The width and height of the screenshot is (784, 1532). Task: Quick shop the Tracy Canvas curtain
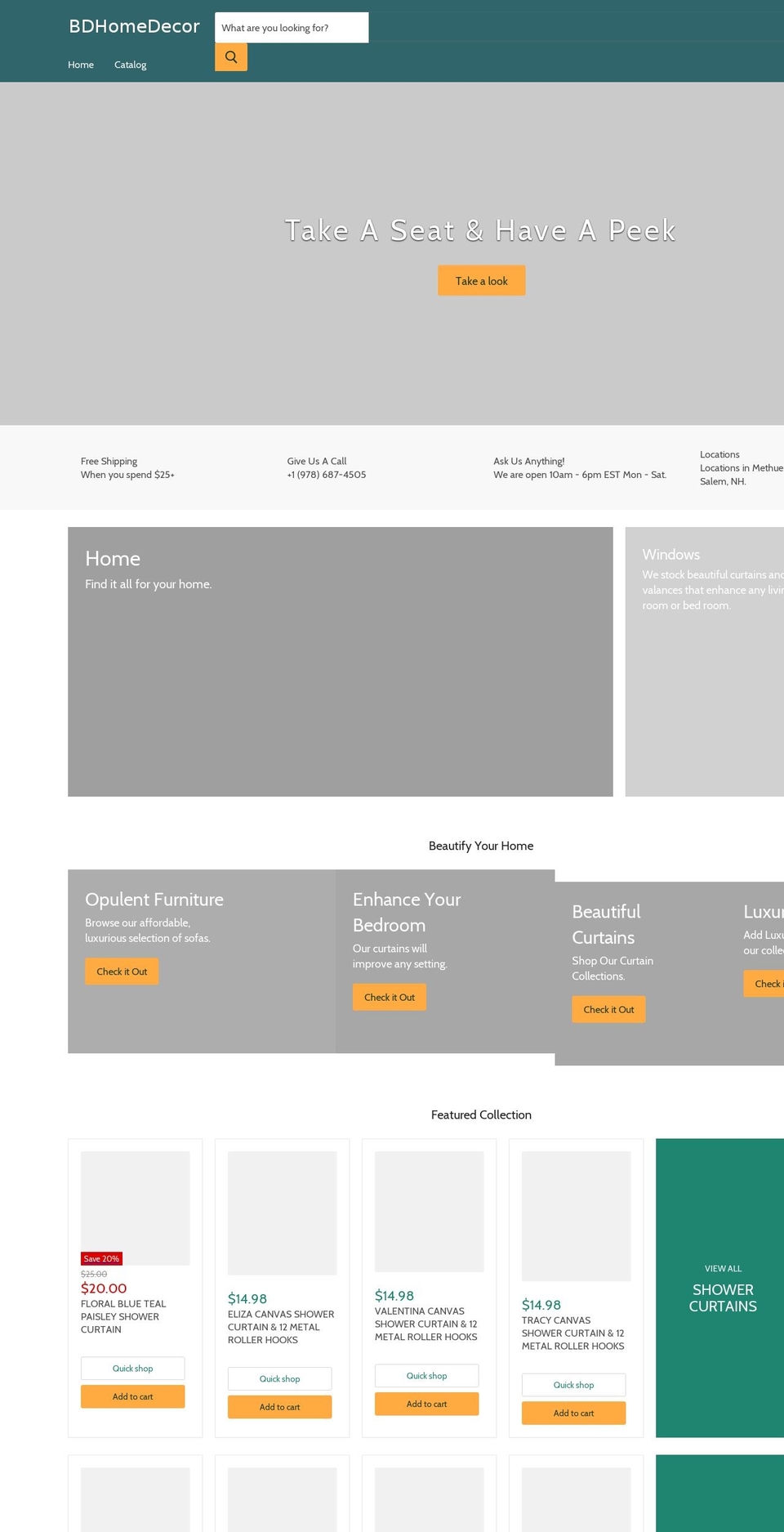[574, 1385]
